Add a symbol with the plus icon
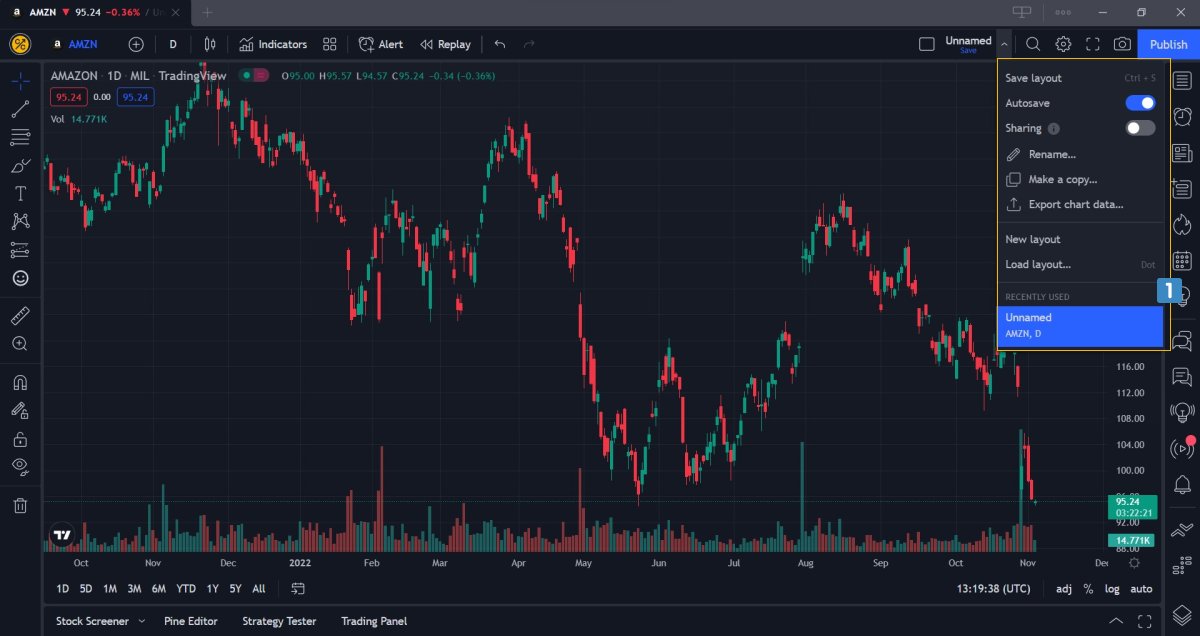1200x636 pixels. click(136, 44)
